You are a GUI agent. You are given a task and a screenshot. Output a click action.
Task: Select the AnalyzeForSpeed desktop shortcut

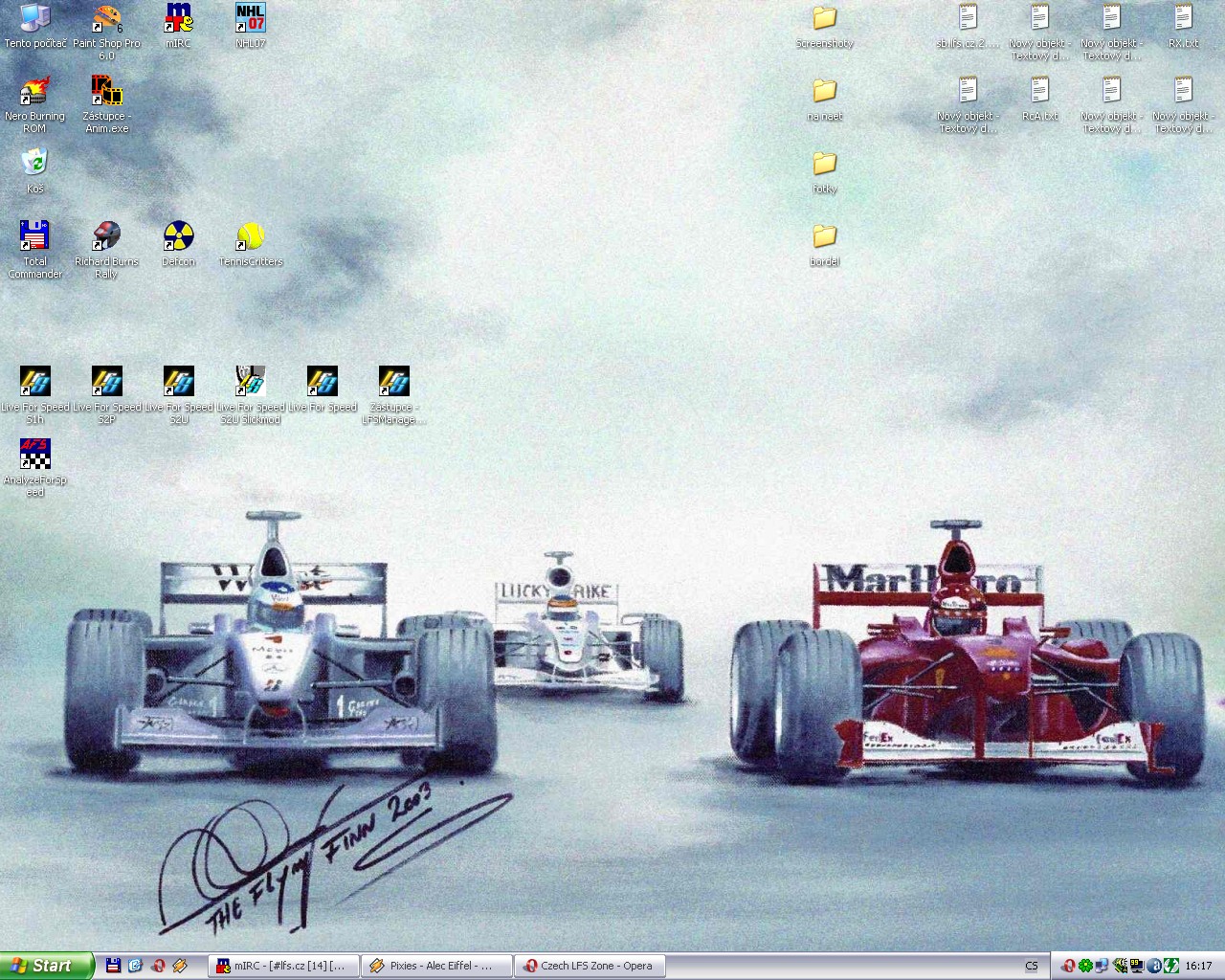[x=35, y=468]
